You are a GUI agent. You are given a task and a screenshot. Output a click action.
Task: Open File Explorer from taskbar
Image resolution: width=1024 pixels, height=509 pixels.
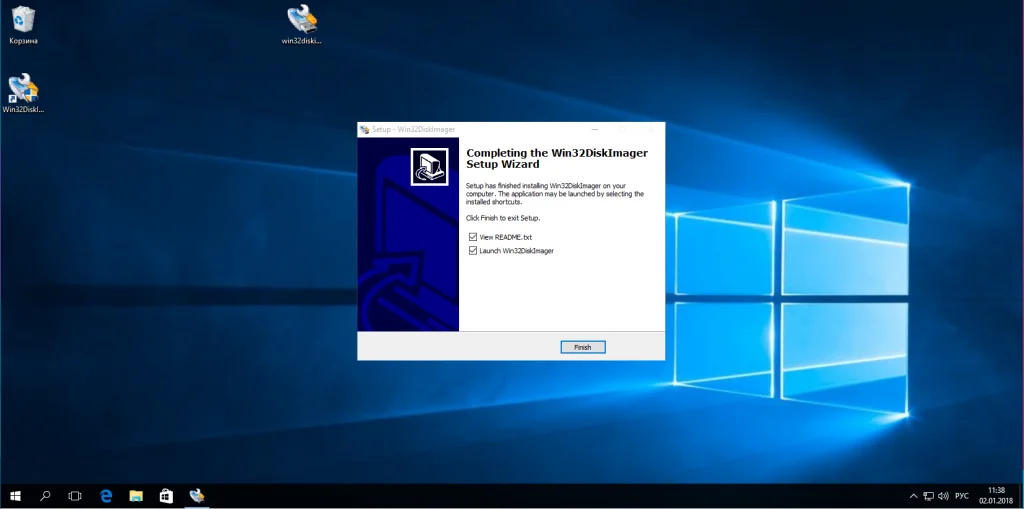click(x=136, y=496)
